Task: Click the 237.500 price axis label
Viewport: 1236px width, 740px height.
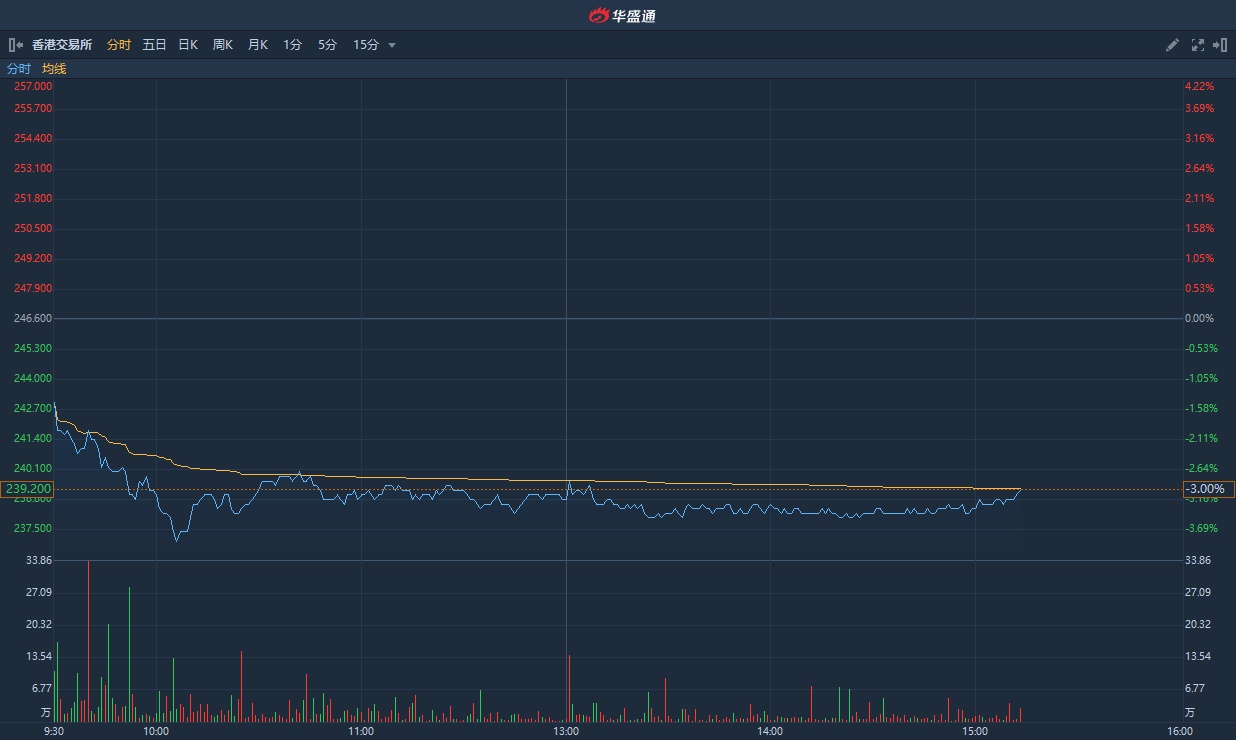Action: tap(33, 528)
